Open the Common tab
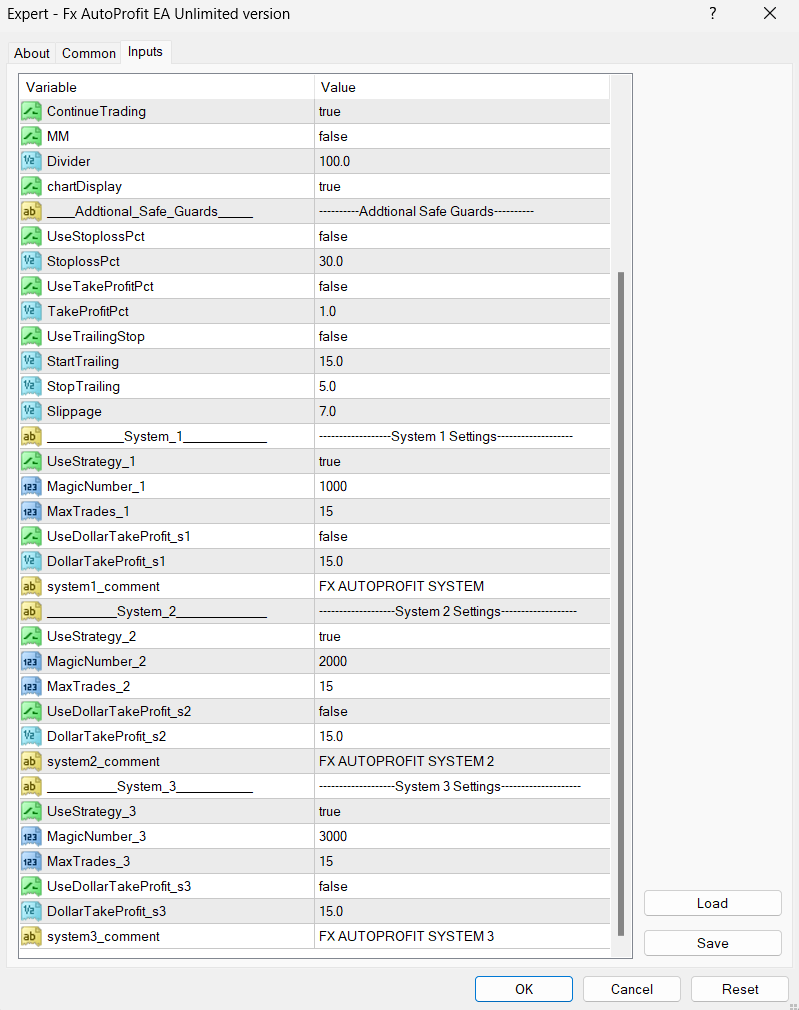The image size is (799, 1010). [89, 53]
